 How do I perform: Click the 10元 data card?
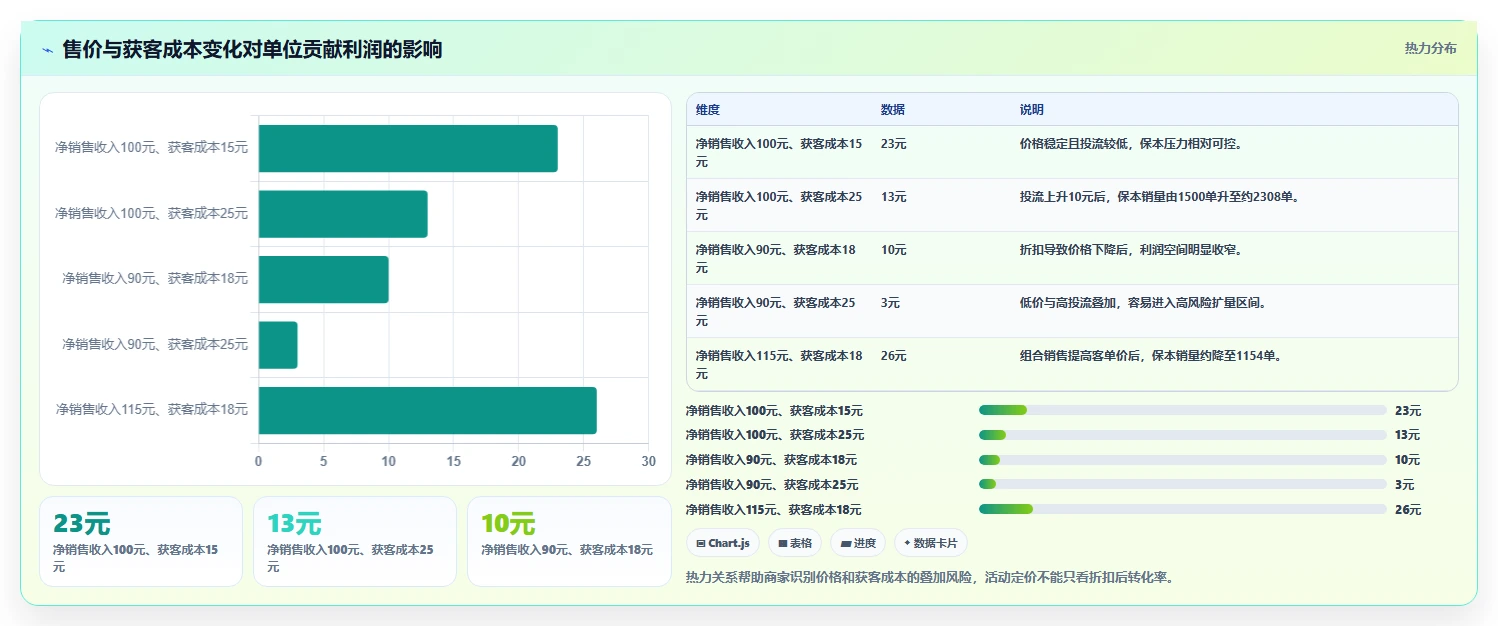point(569,541)
